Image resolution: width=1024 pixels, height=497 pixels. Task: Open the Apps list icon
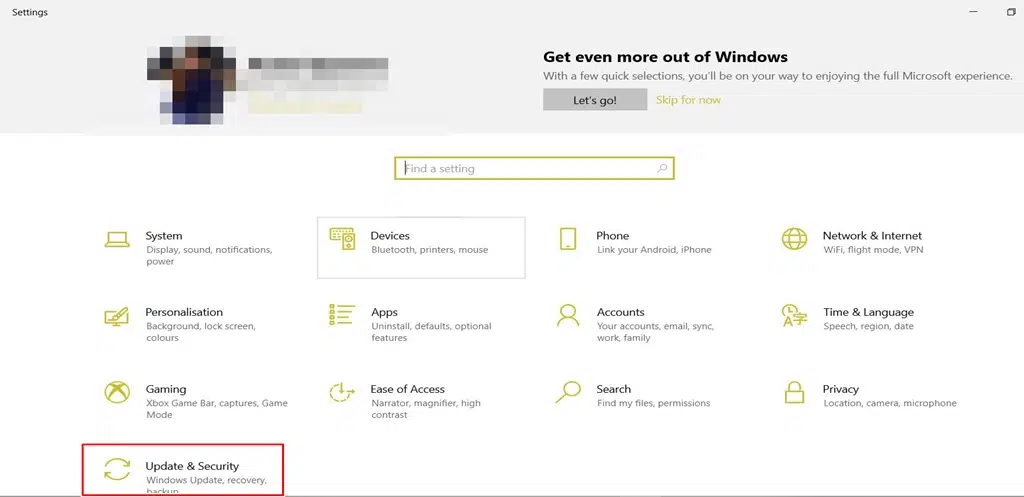pos(342,315)
